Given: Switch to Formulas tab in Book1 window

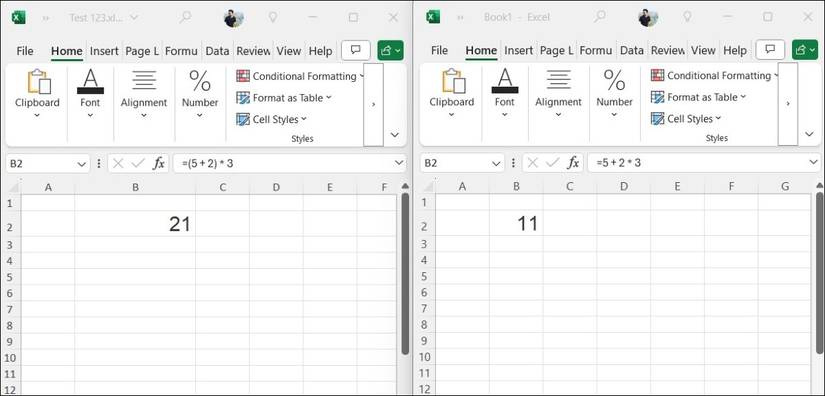Looking at the screenshot, I should point(596,51).
